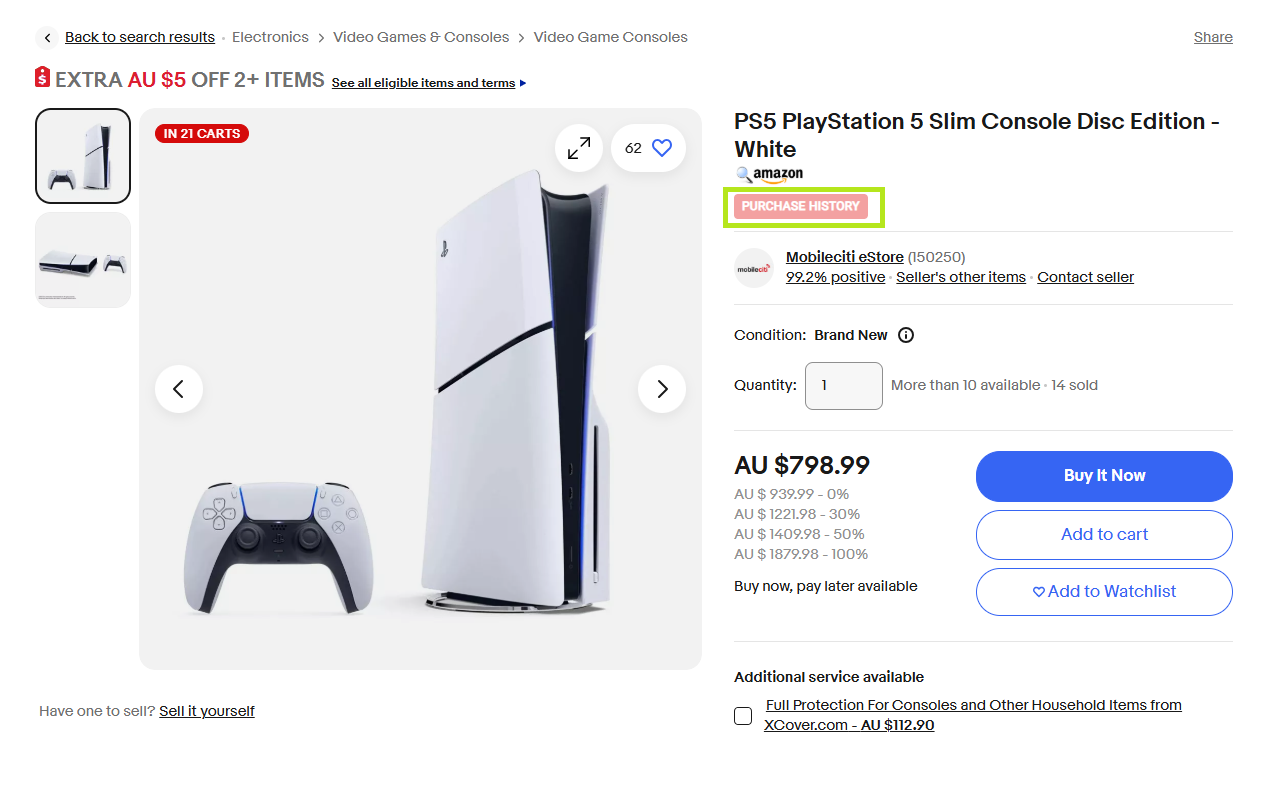The image size is (1280, 800).
Task: Click Sell it yourself link
Action: tap(206, 711)
